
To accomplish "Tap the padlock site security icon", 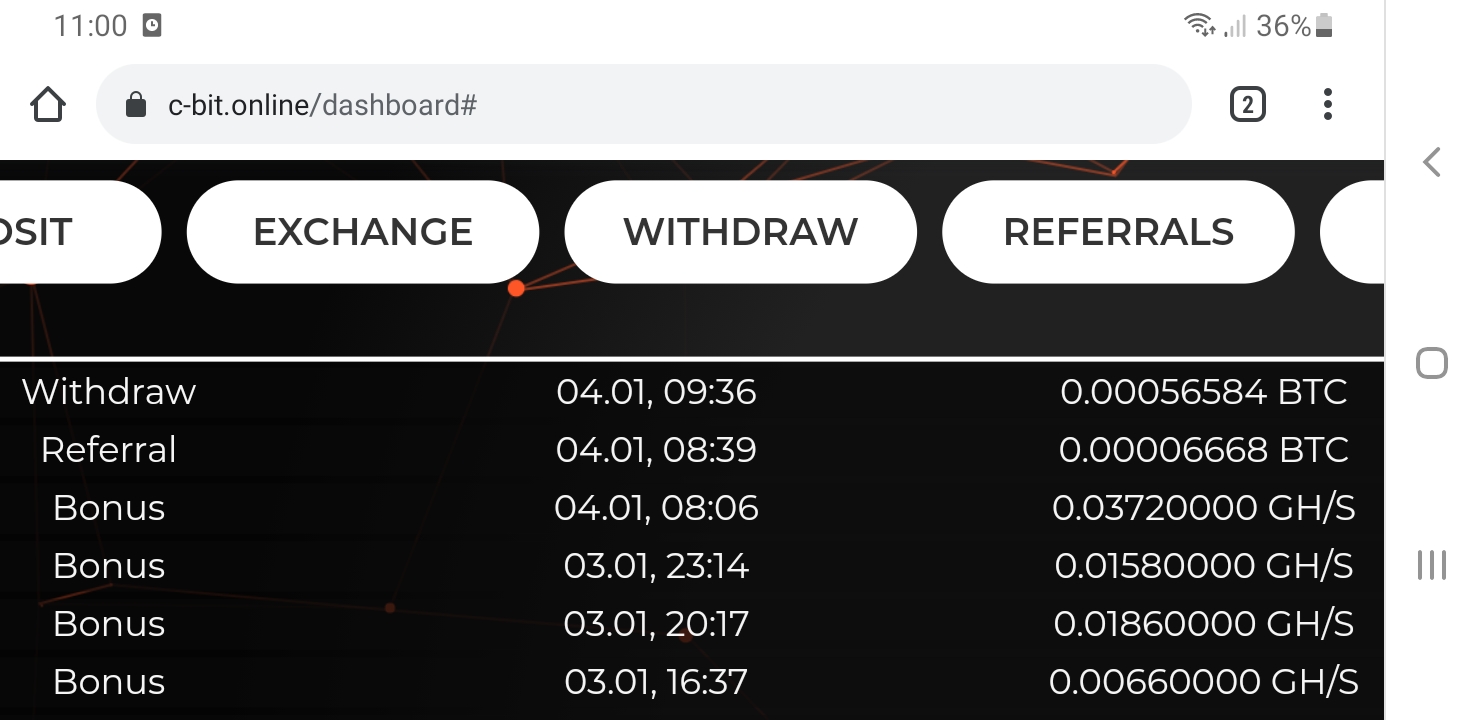I will [136, 104].
